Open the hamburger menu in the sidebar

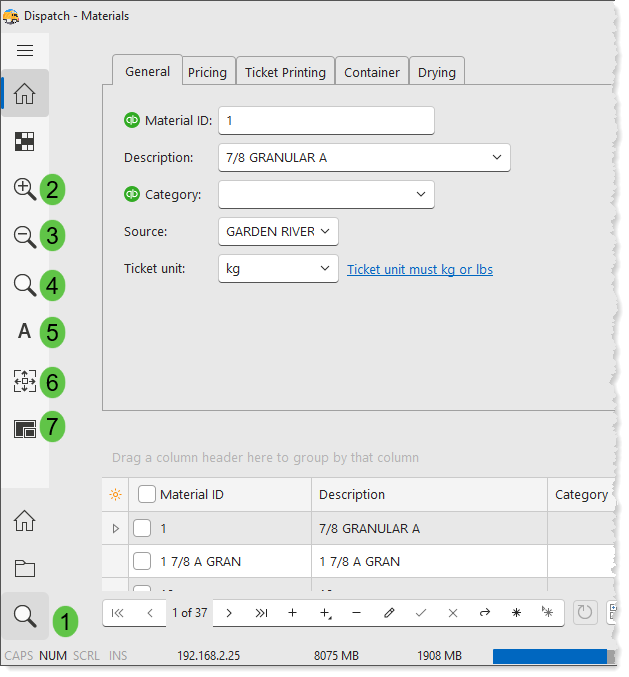tap(25, 51)
